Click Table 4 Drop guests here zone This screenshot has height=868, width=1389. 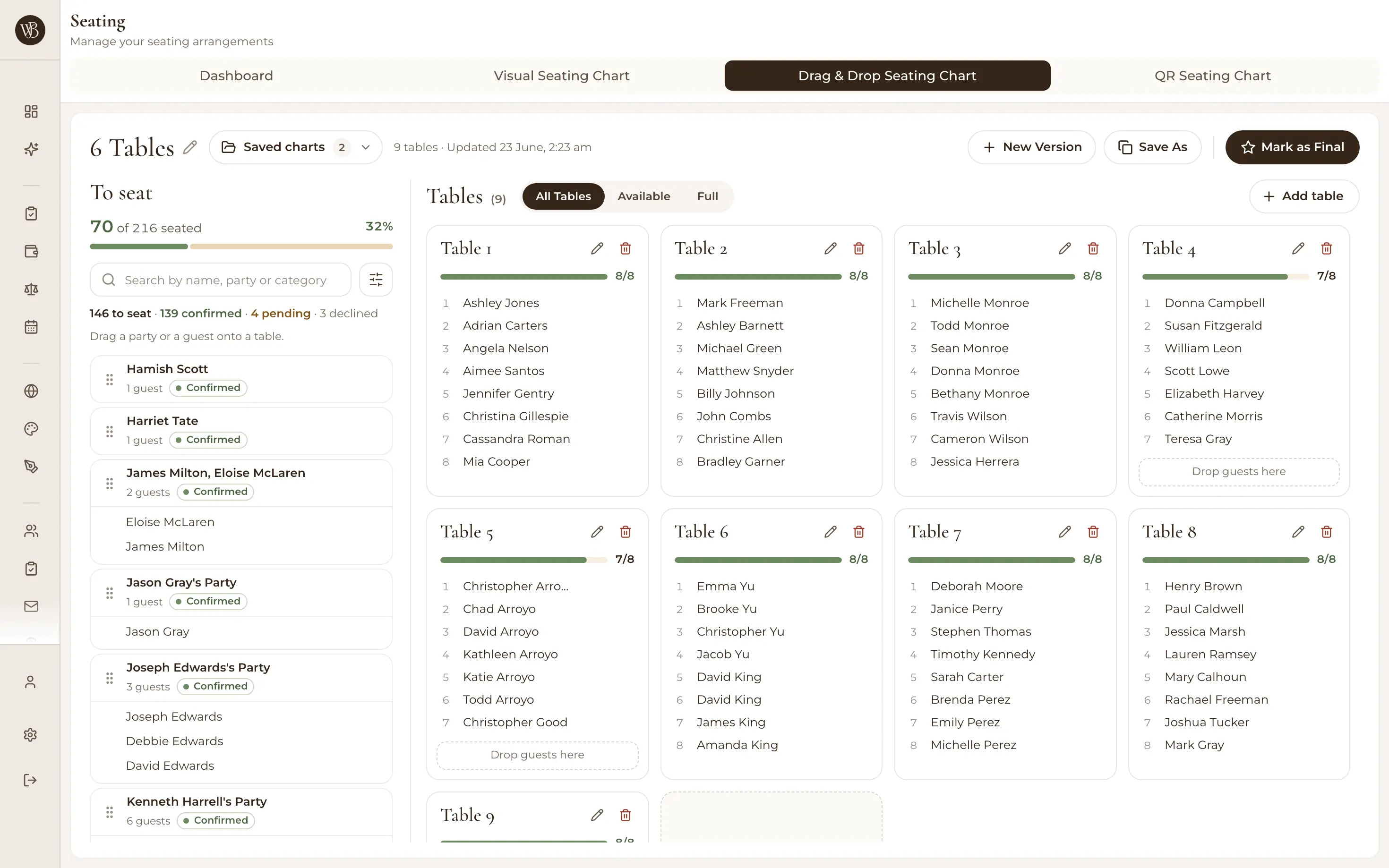tap(1239, 472)
